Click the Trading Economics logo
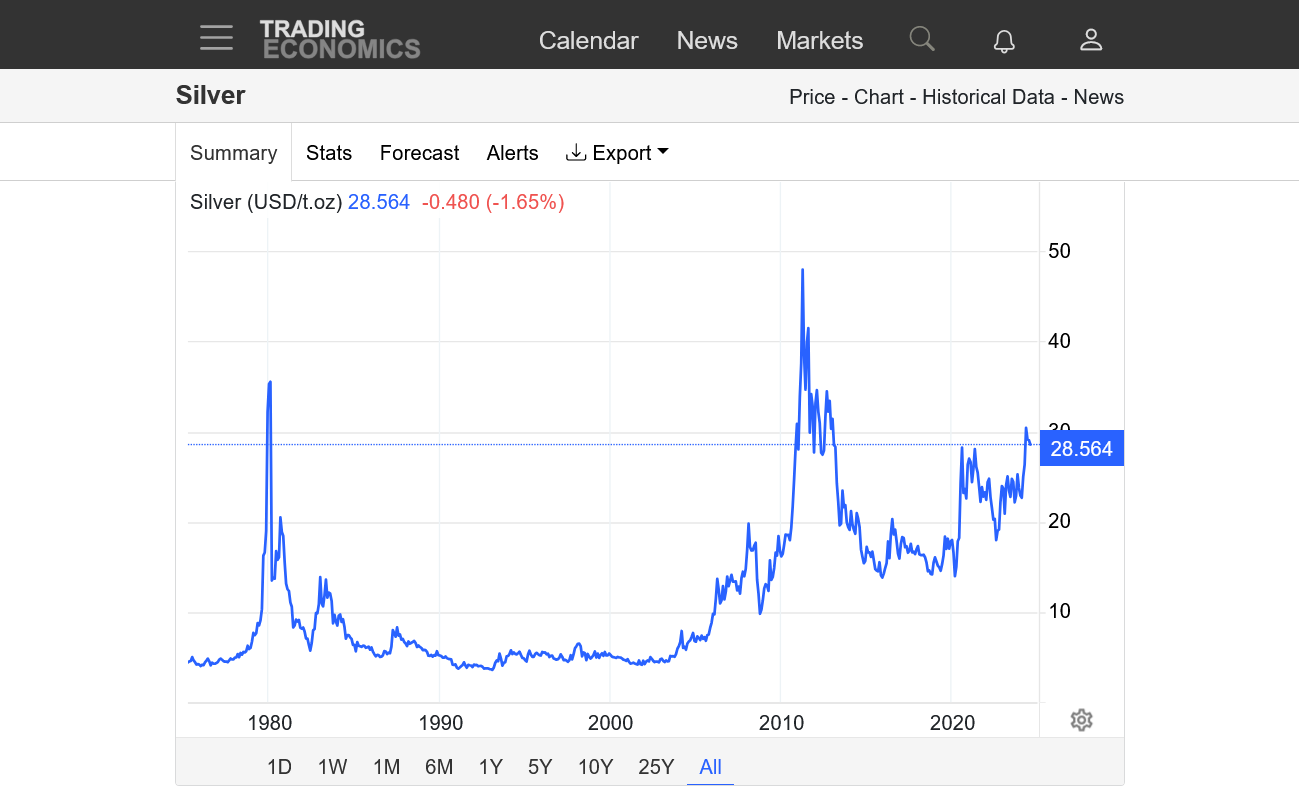Image resolution: width=1299 pixels, height=790 pixels. (x=340, y=39)
